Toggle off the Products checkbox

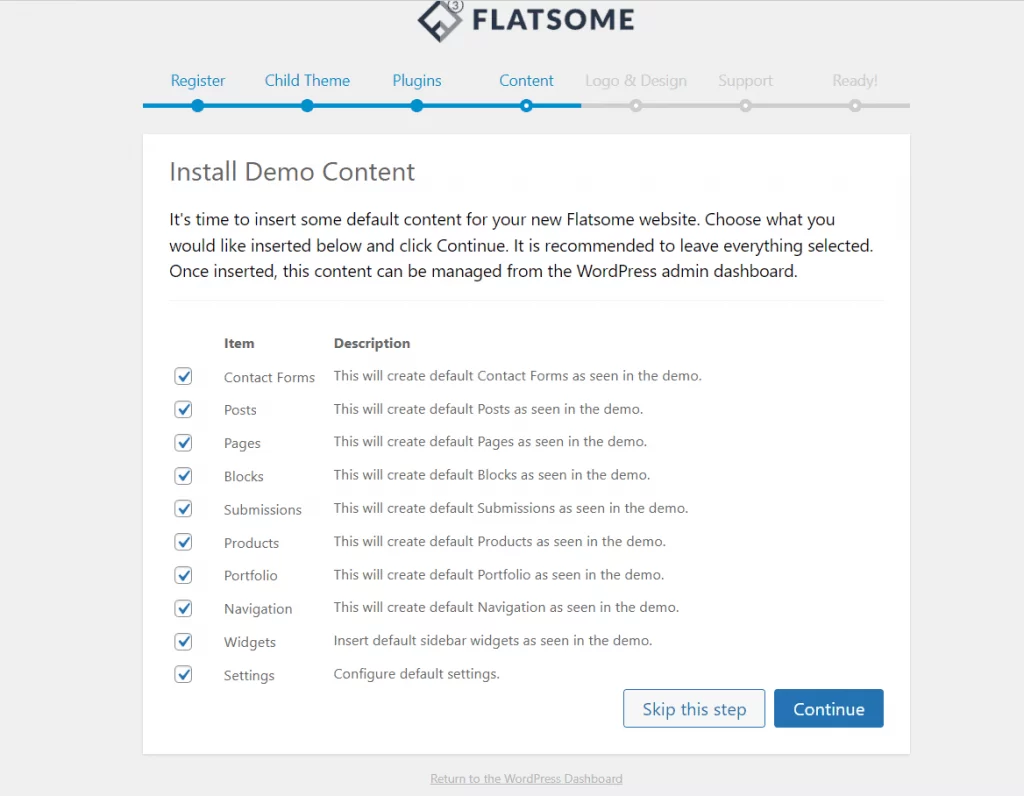coord(183,541)
